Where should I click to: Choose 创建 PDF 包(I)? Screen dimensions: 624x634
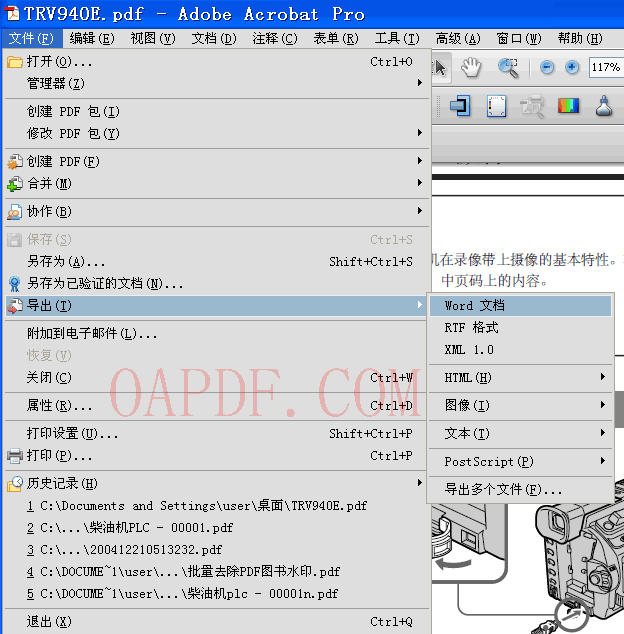click(217, 111)
